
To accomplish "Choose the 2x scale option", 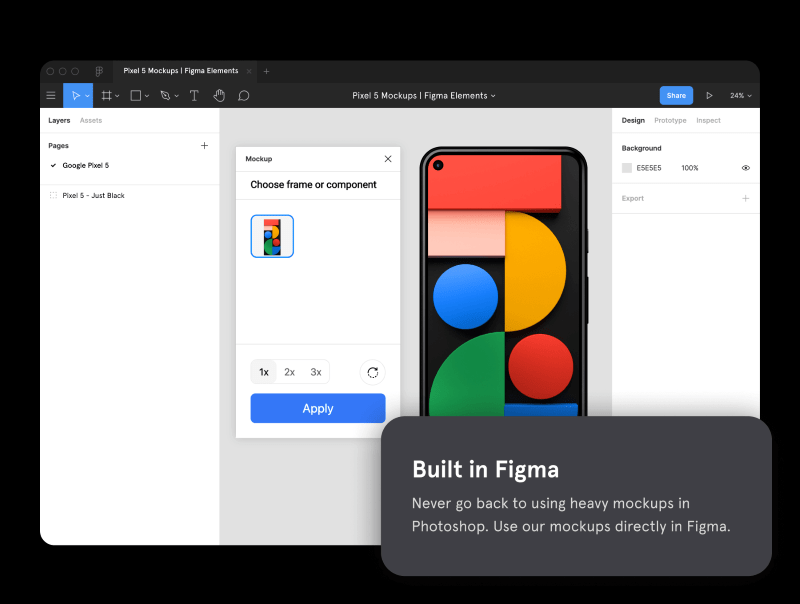I will tap(289, 372).
